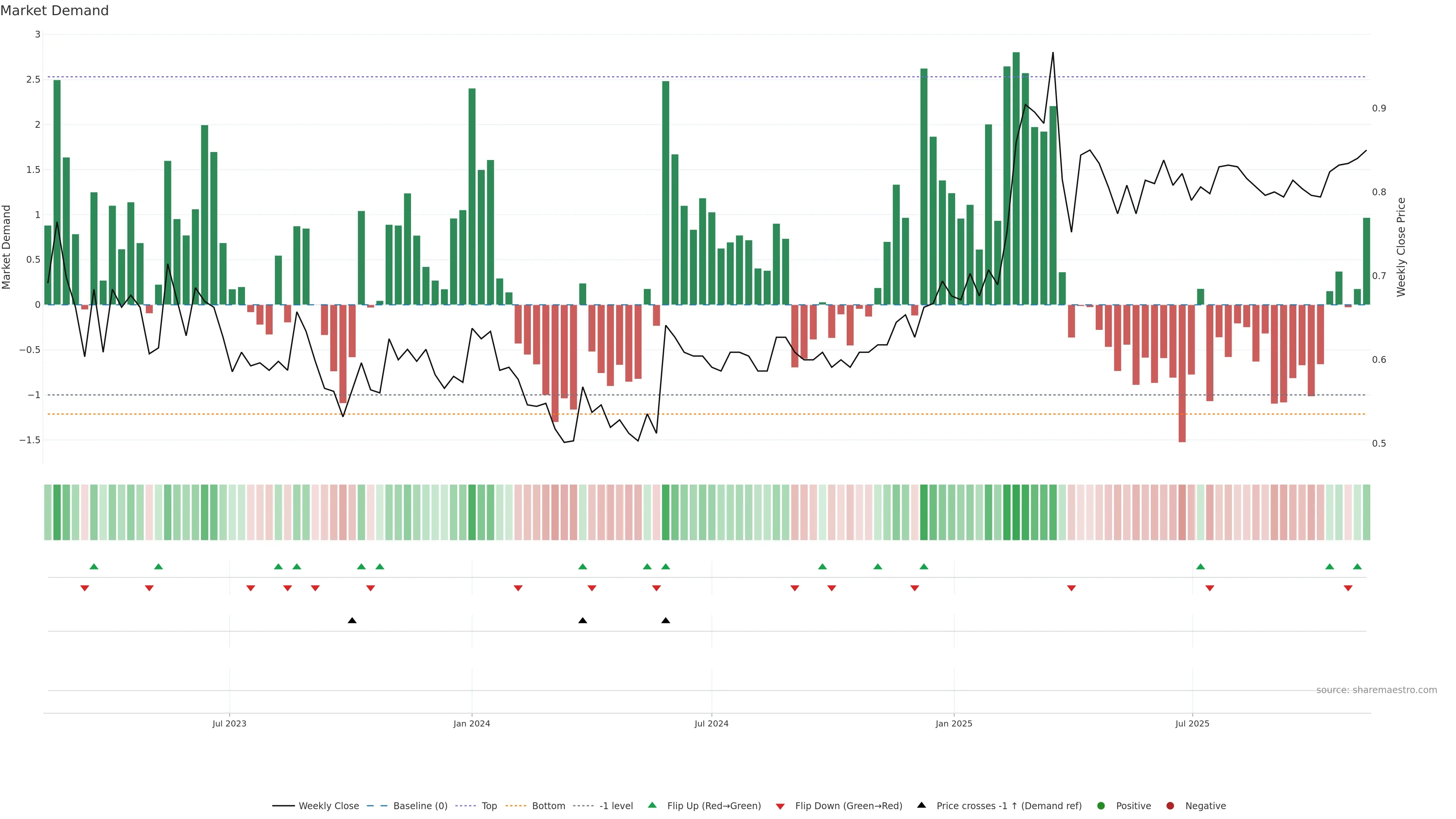Toggle the Flip Down red triangle legend
This screenshot has height=819, width=1456.
click(780, 806)
